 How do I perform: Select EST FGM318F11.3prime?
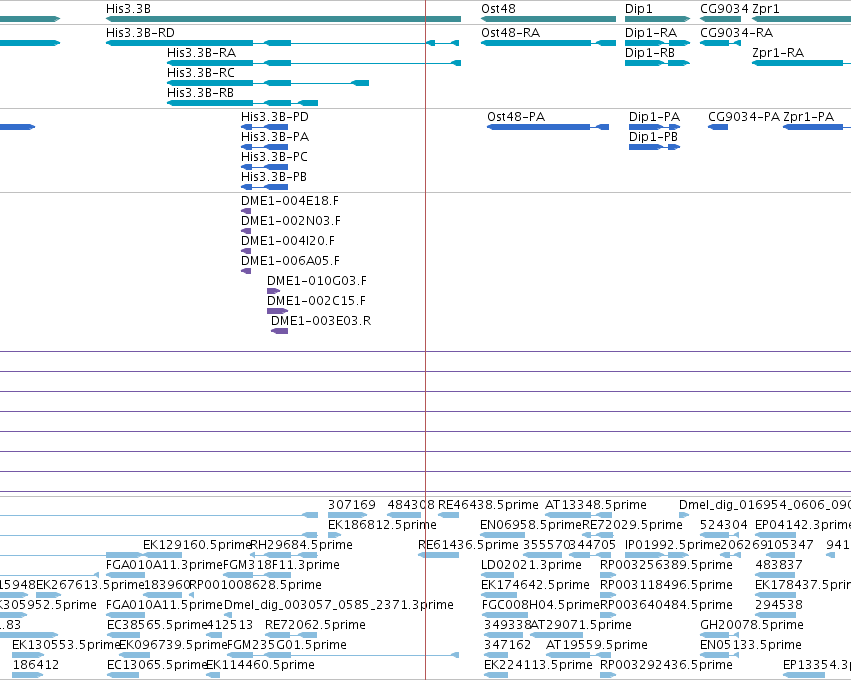[x=257, y=575]
